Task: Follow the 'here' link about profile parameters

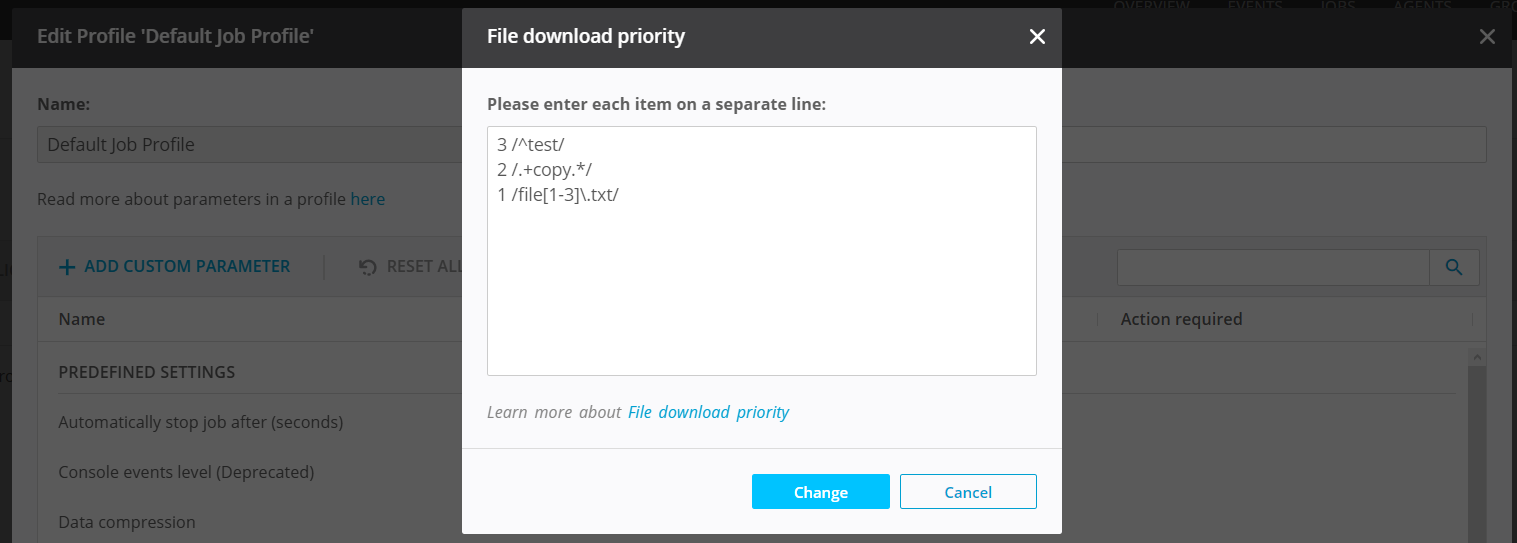Action: (367, 199)
